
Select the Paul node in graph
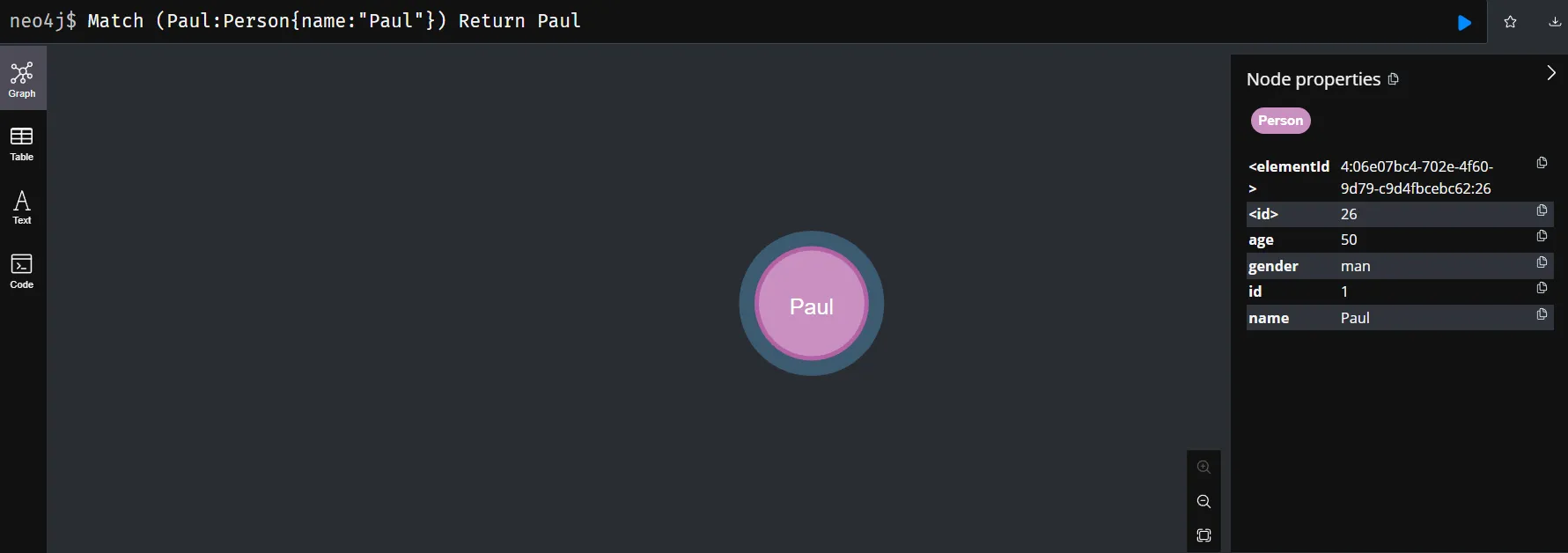(812, 304)
